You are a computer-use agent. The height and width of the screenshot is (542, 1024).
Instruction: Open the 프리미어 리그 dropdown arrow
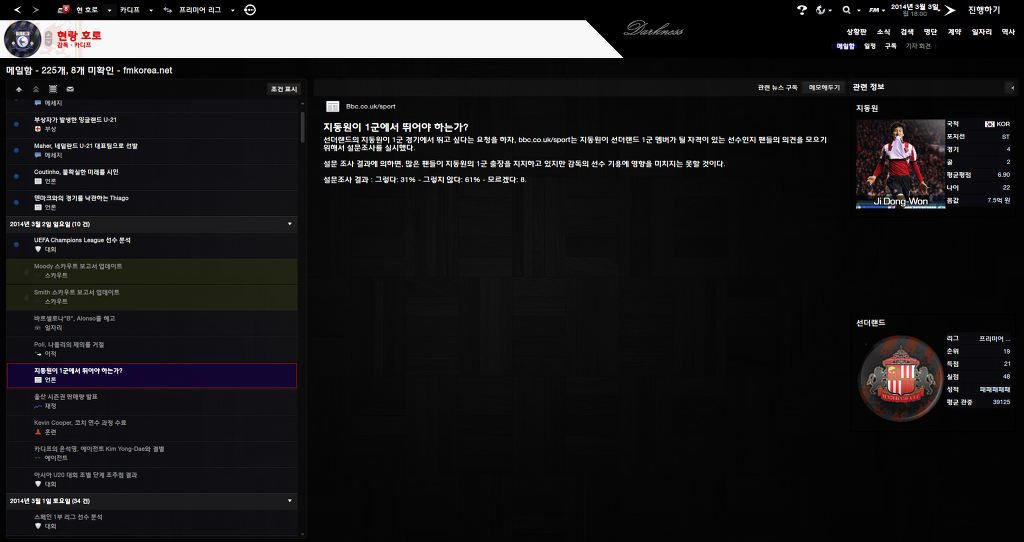[232, 10]
